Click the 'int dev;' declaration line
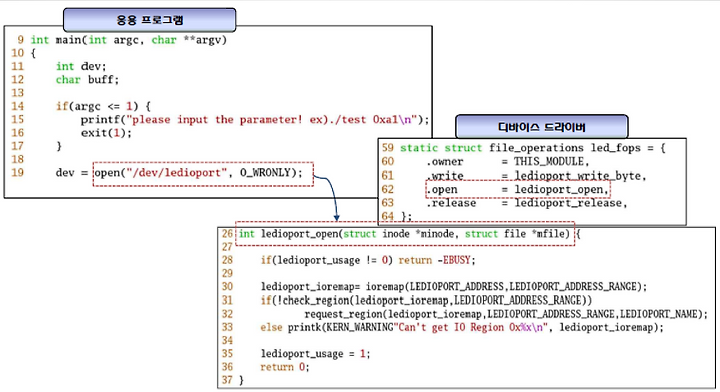The height and width of the screenshot is (392, 720). pos(81,66)
